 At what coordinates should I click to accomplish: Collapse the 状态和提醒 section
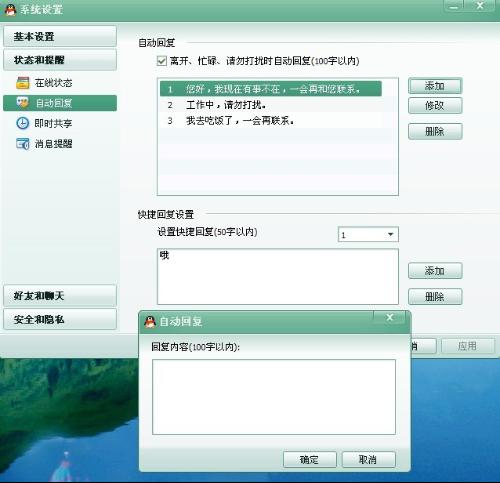(x=60, y=60)
